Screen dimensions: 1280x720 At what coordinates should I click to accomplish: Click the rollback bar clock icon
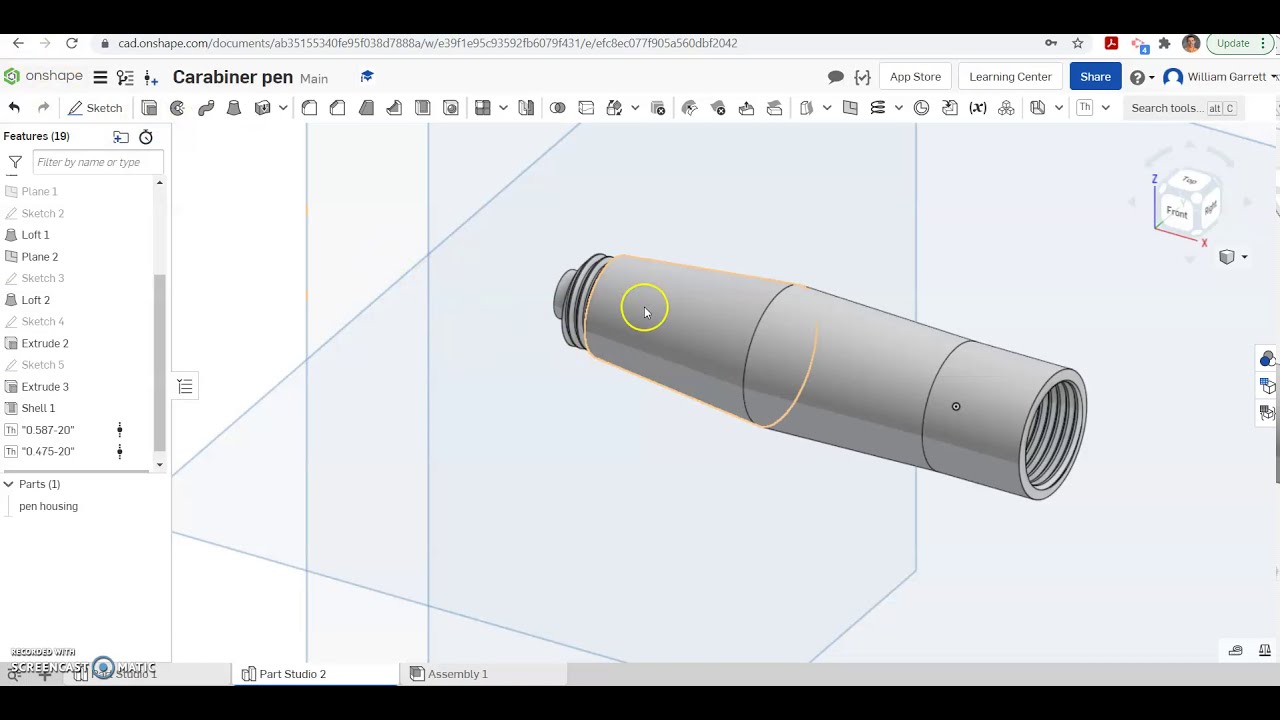point(146,137)
